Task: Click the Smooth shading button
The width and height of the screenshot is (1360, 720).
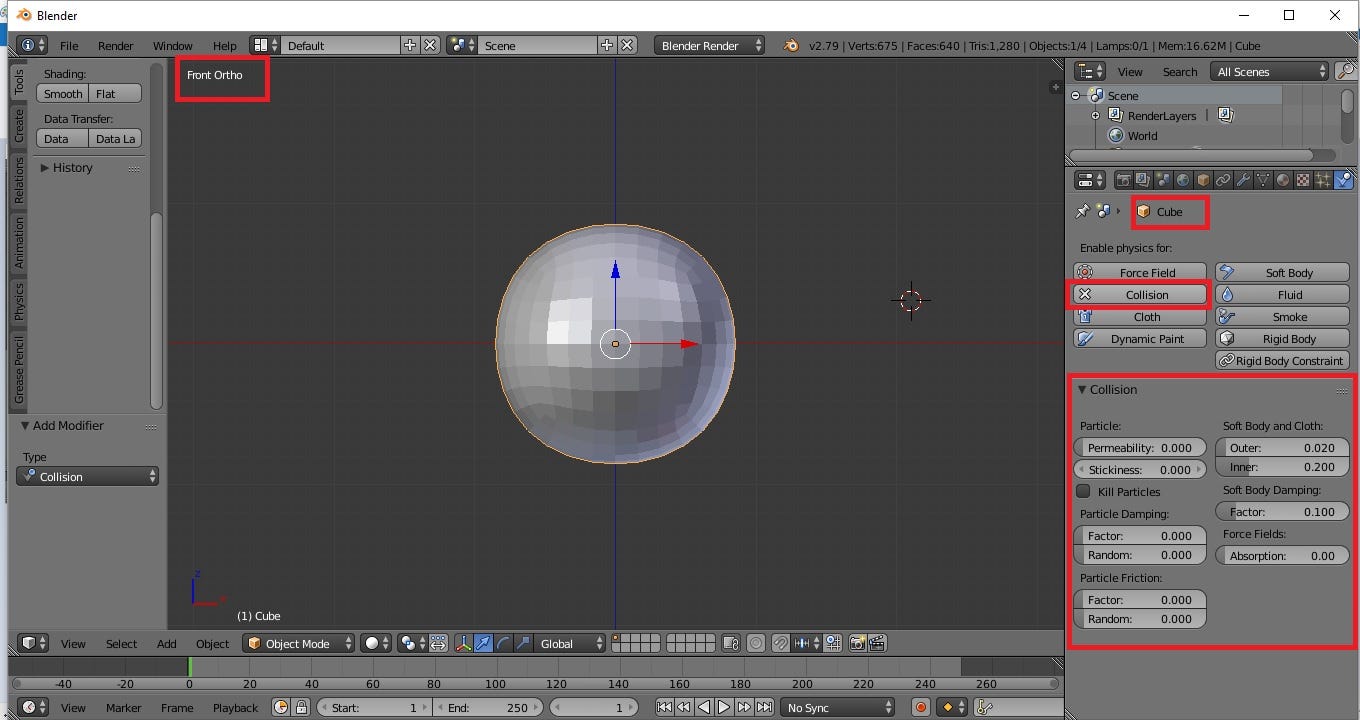Action: tap(62, 93)
